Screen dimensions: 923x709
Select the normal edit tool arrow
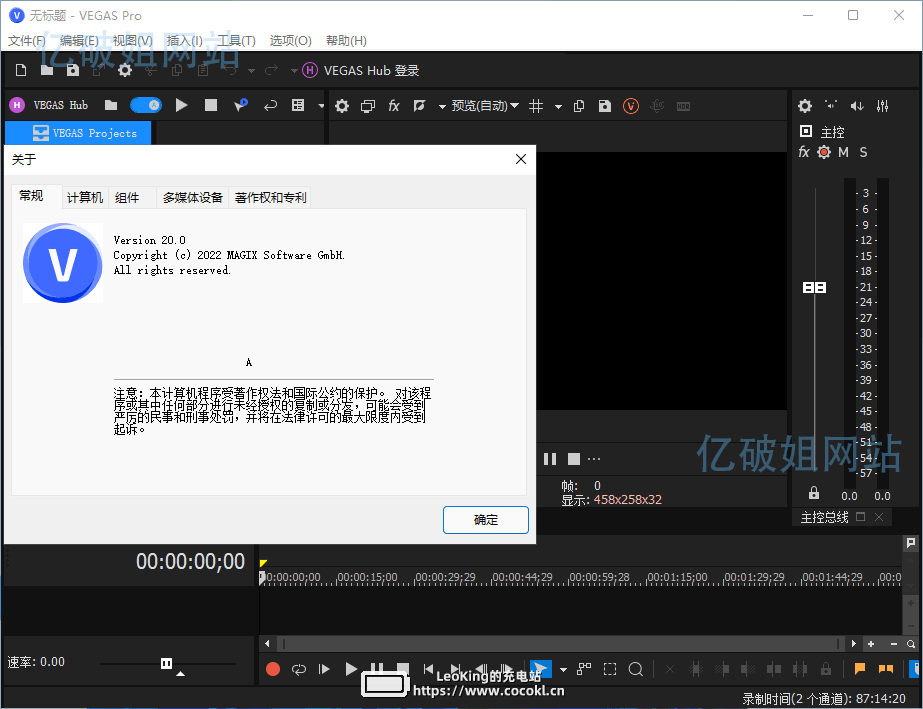point(542,669)
